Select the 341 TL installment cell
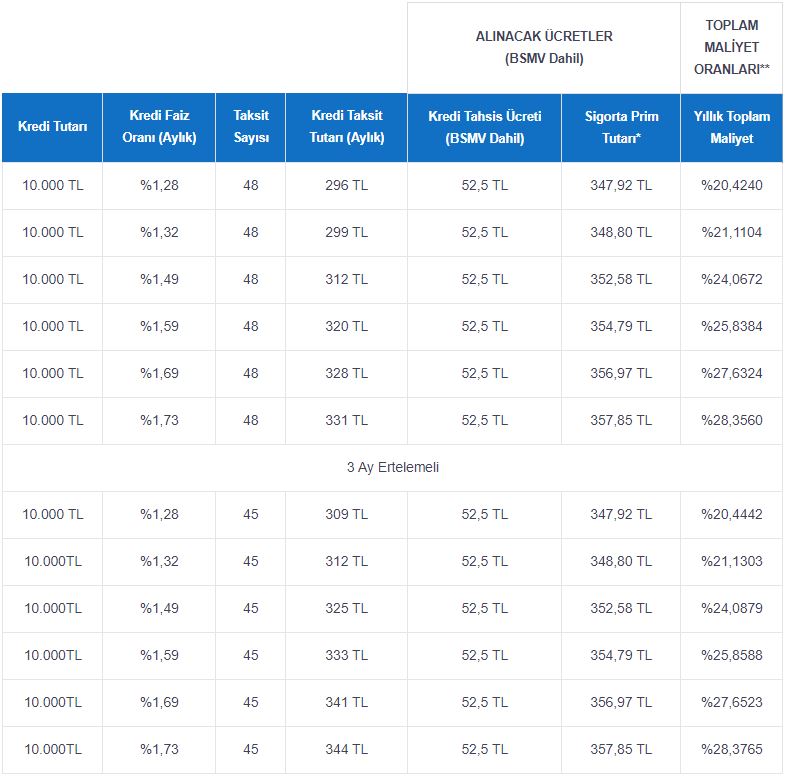 (x=346, y=703)
